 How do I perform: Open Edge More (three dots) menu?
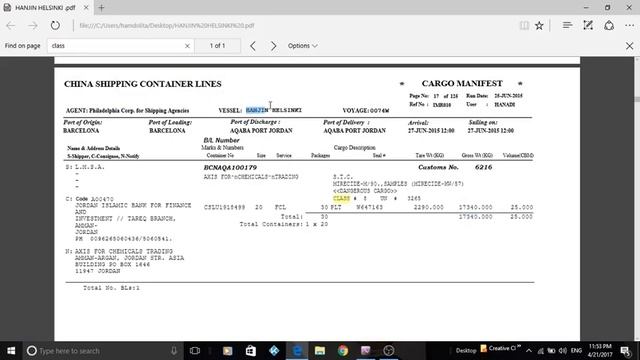629,25
